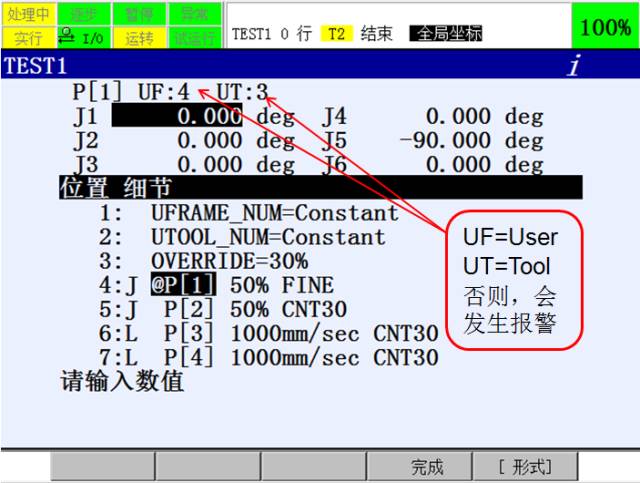Select P[2] on line 5
This screenshot has width=640, height=483.
point(189,309)
